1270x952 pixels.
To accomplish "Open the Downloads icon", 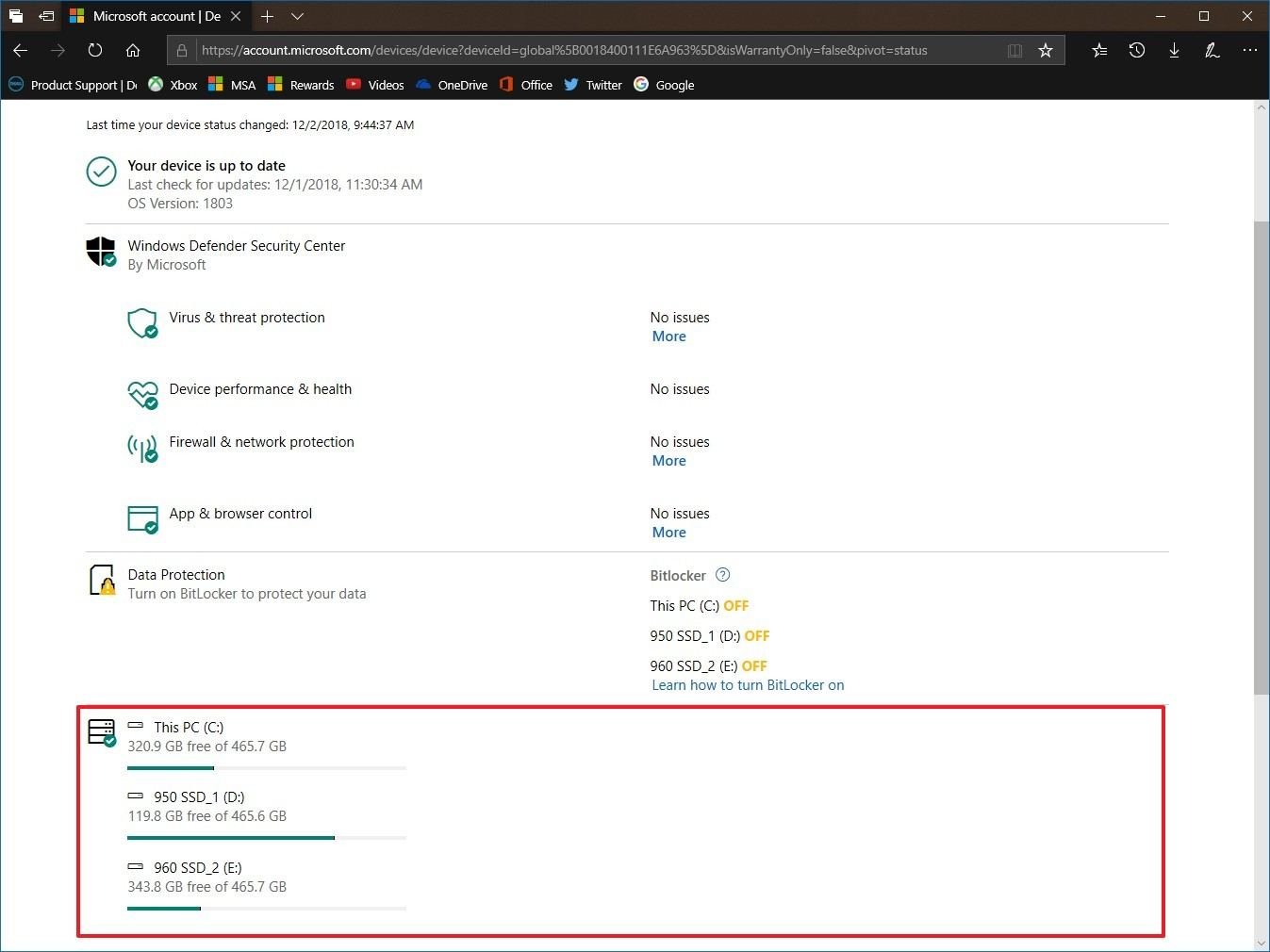I will coord(1174,51).
